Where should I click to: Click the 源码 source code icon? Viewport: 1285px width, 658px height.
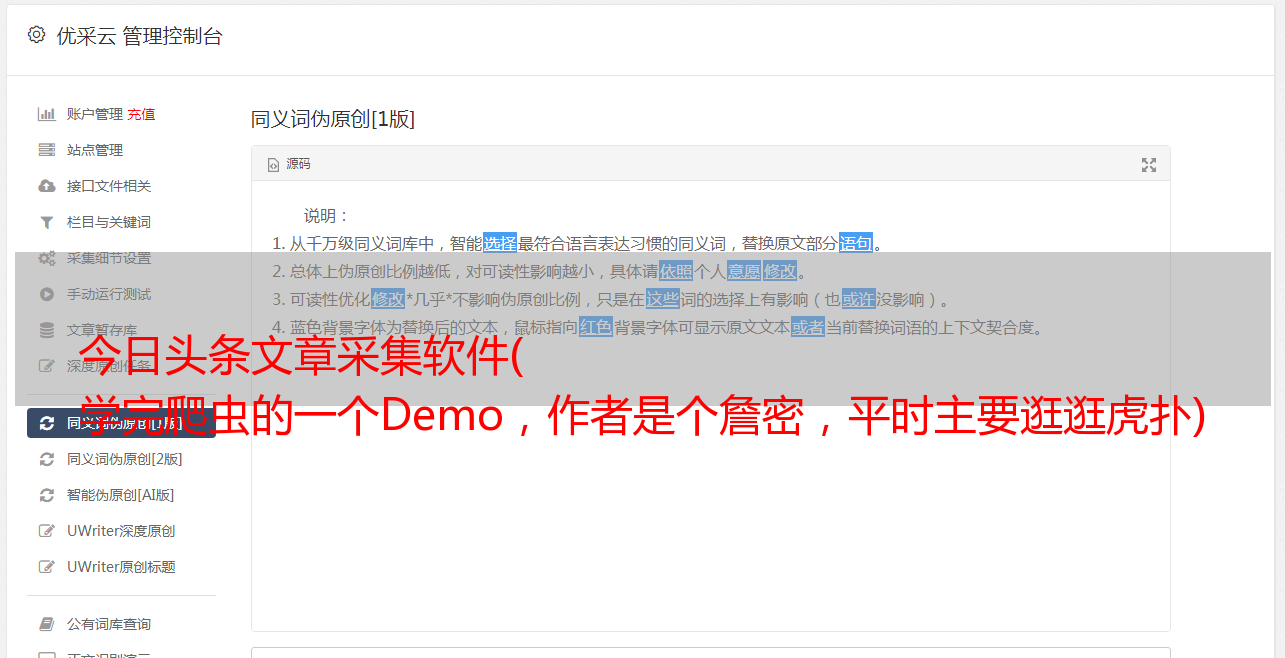click(x=273, y=165)
